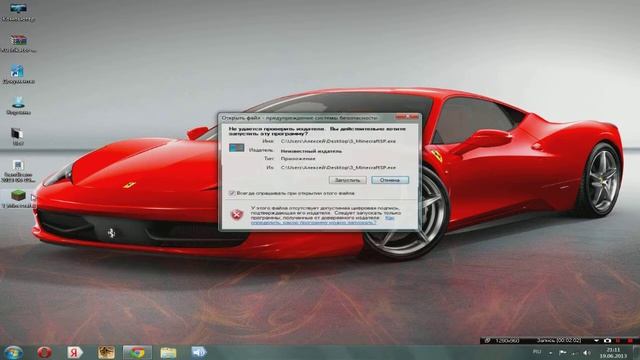Select the black-and-white desktop icon below the Recycle Bin

[18, 137]
